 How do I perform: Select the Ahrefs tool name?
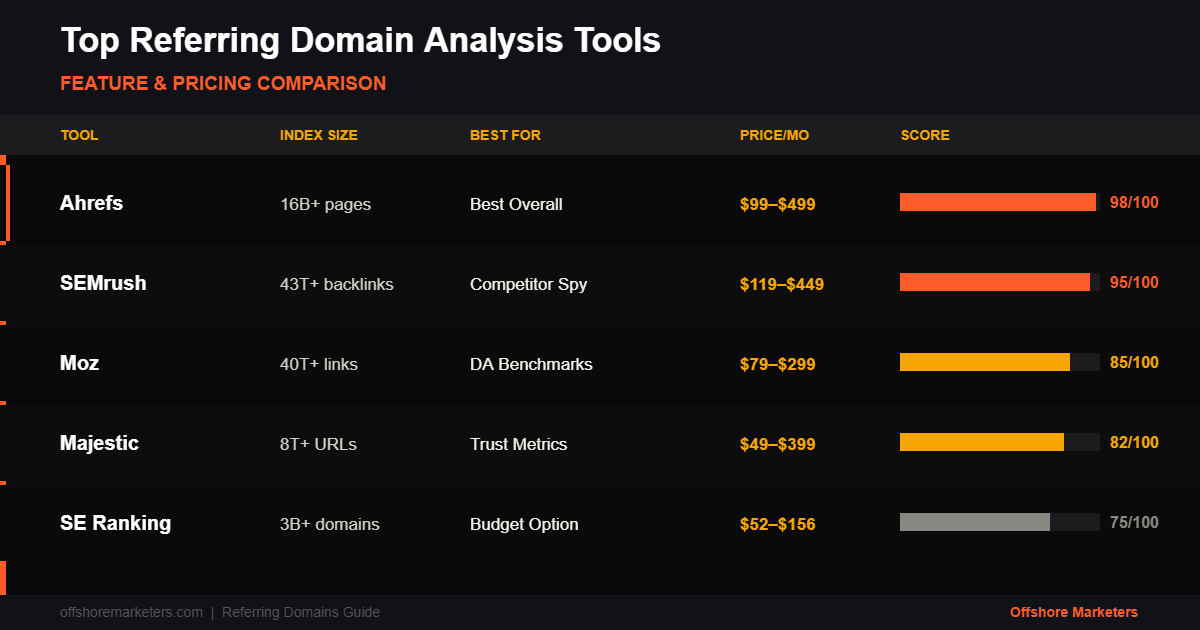91,203
